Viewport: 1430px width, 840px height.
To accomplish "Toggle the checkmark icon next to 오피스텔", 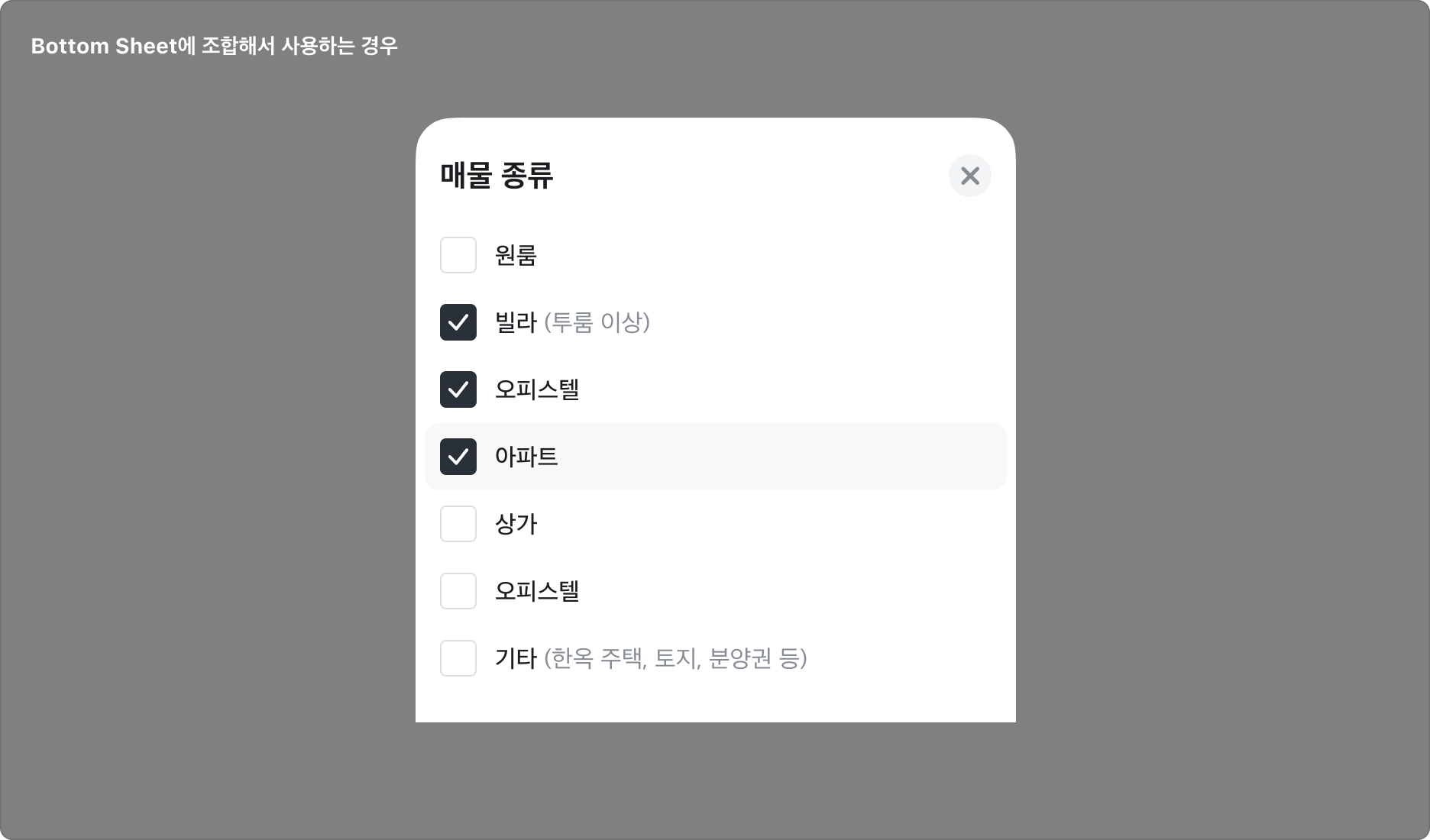I will point(458,389).
